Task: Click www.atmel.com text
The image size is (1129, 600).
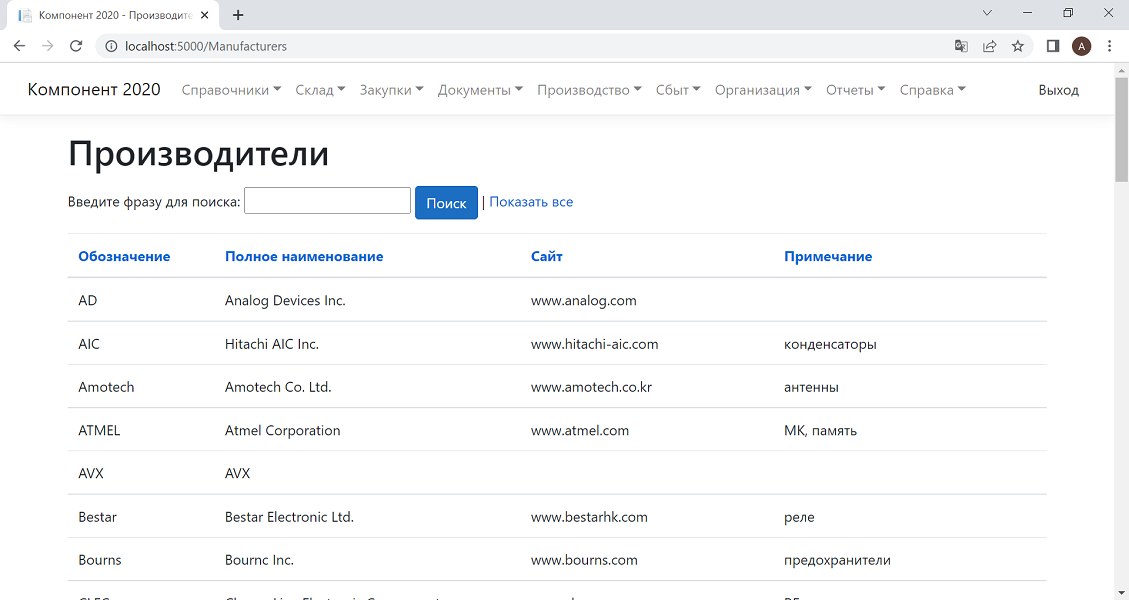Action: click(580, 430)
